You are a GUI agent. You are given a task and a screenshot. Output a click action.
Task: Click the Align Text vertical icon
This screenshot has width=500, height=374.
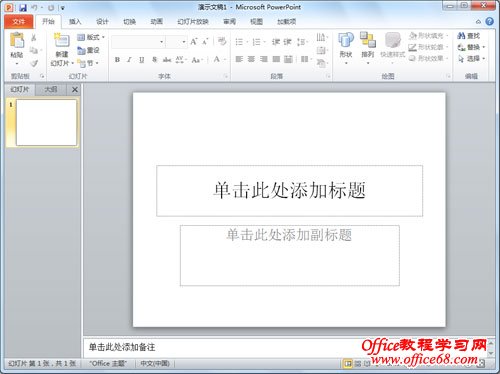tap(321, 50)
